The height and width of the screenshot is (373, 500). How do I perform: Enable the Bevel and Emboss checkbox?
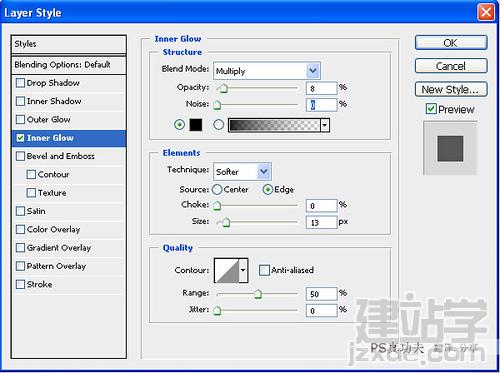click(20, 156)
